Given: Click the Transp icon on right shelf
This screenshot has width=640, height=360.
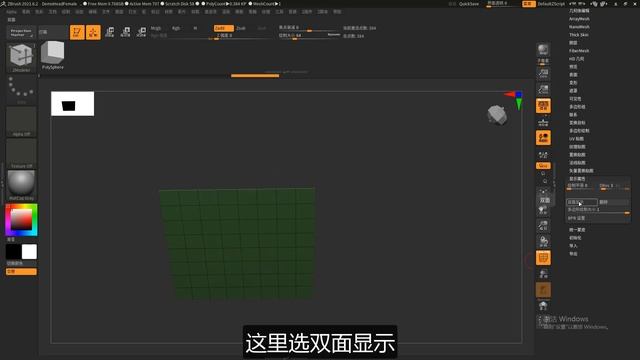Looking at the screenshot, I should 543,274.
